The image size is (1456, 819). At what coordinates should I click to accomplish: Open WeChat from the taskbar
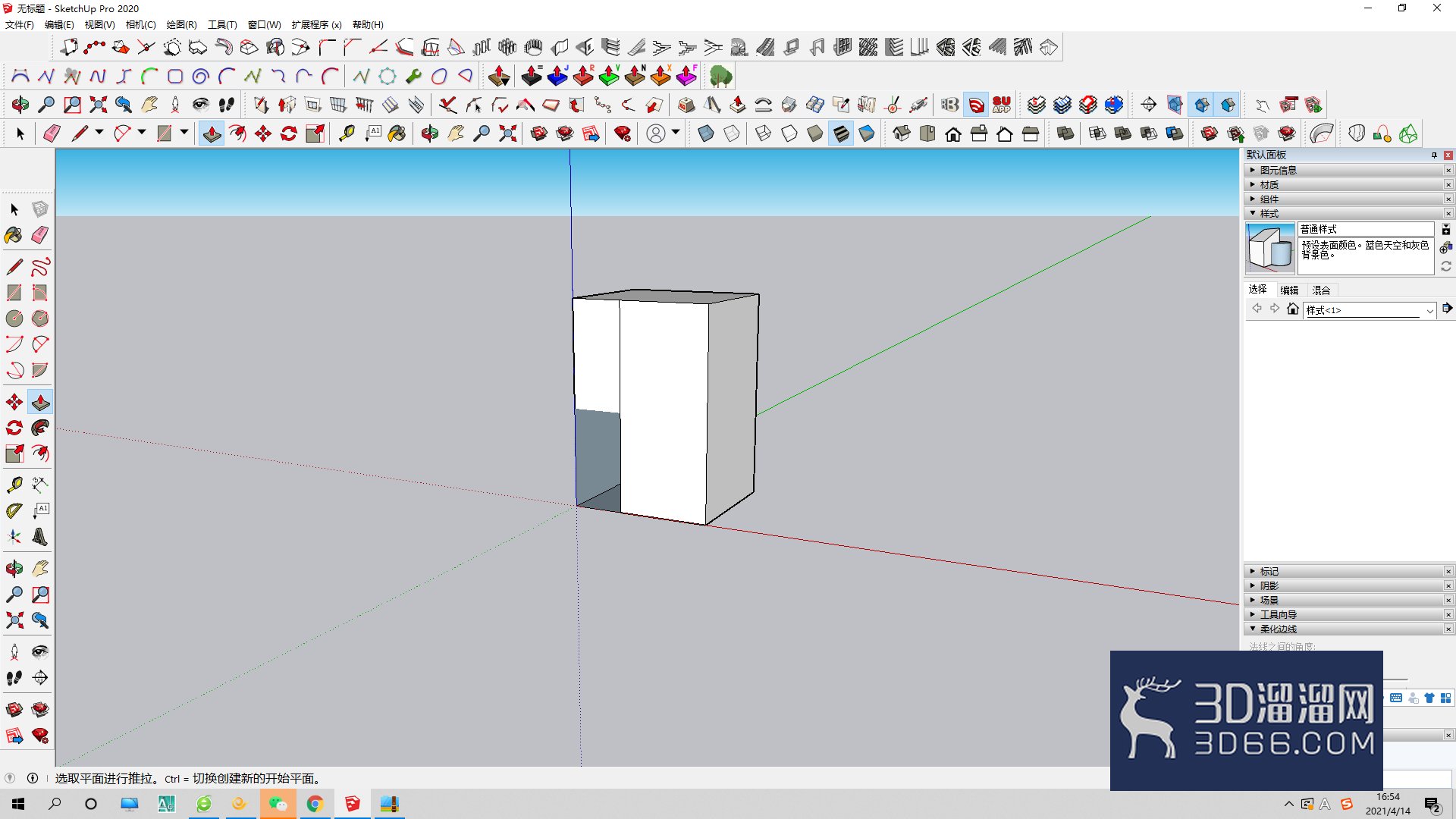pyautogui.click(x=278, y=804)
